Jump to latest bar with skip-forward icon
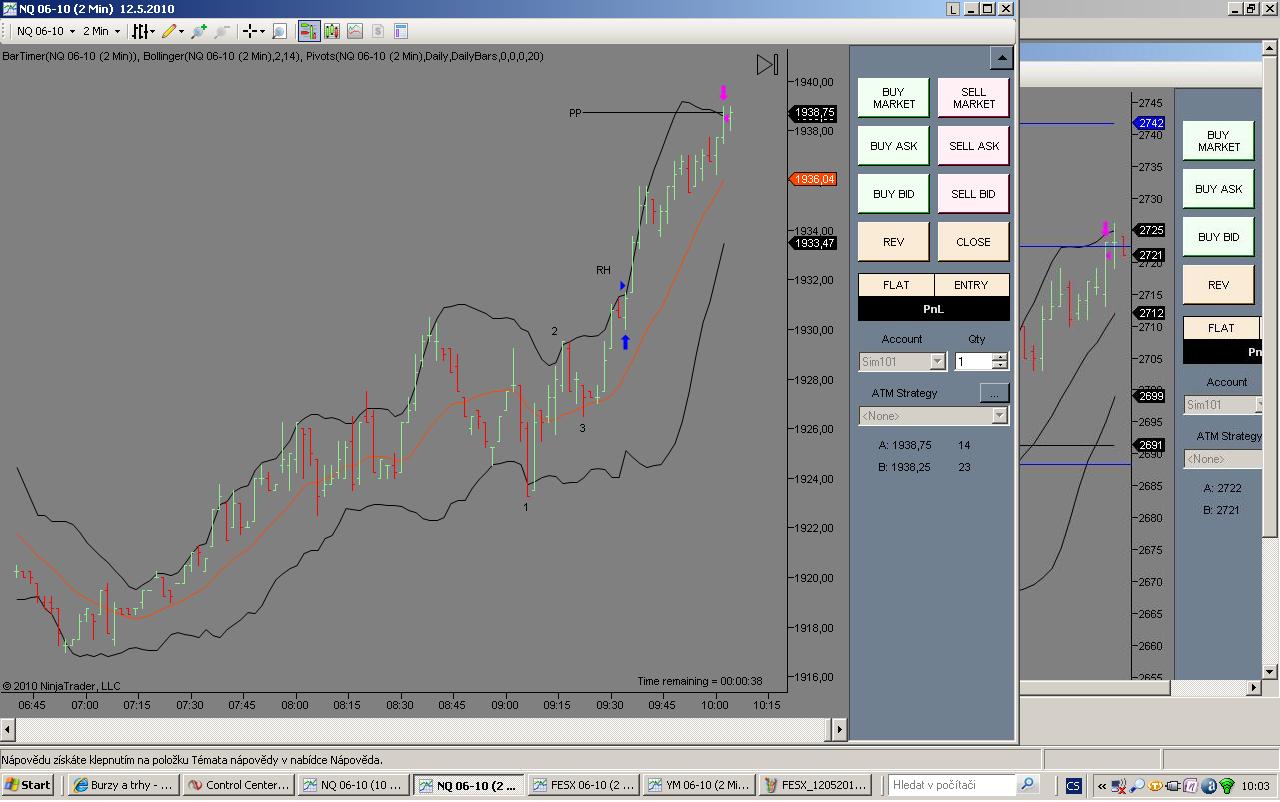This screenshot has width=1280, height=802. pyautogui.click(x=767, y=65)
